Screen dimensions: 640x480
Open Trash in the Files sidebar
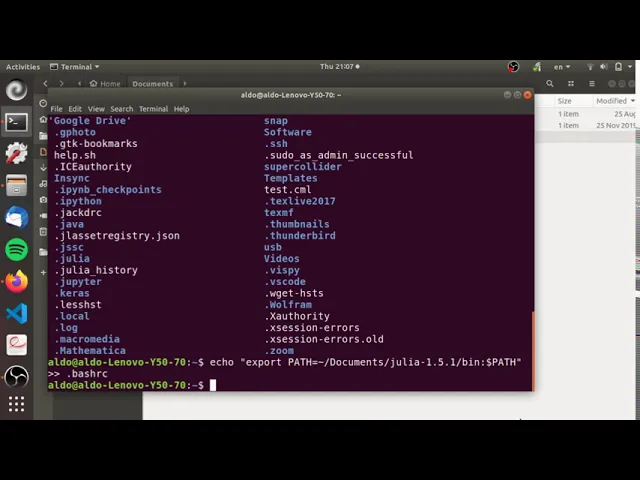click(43, 232)
